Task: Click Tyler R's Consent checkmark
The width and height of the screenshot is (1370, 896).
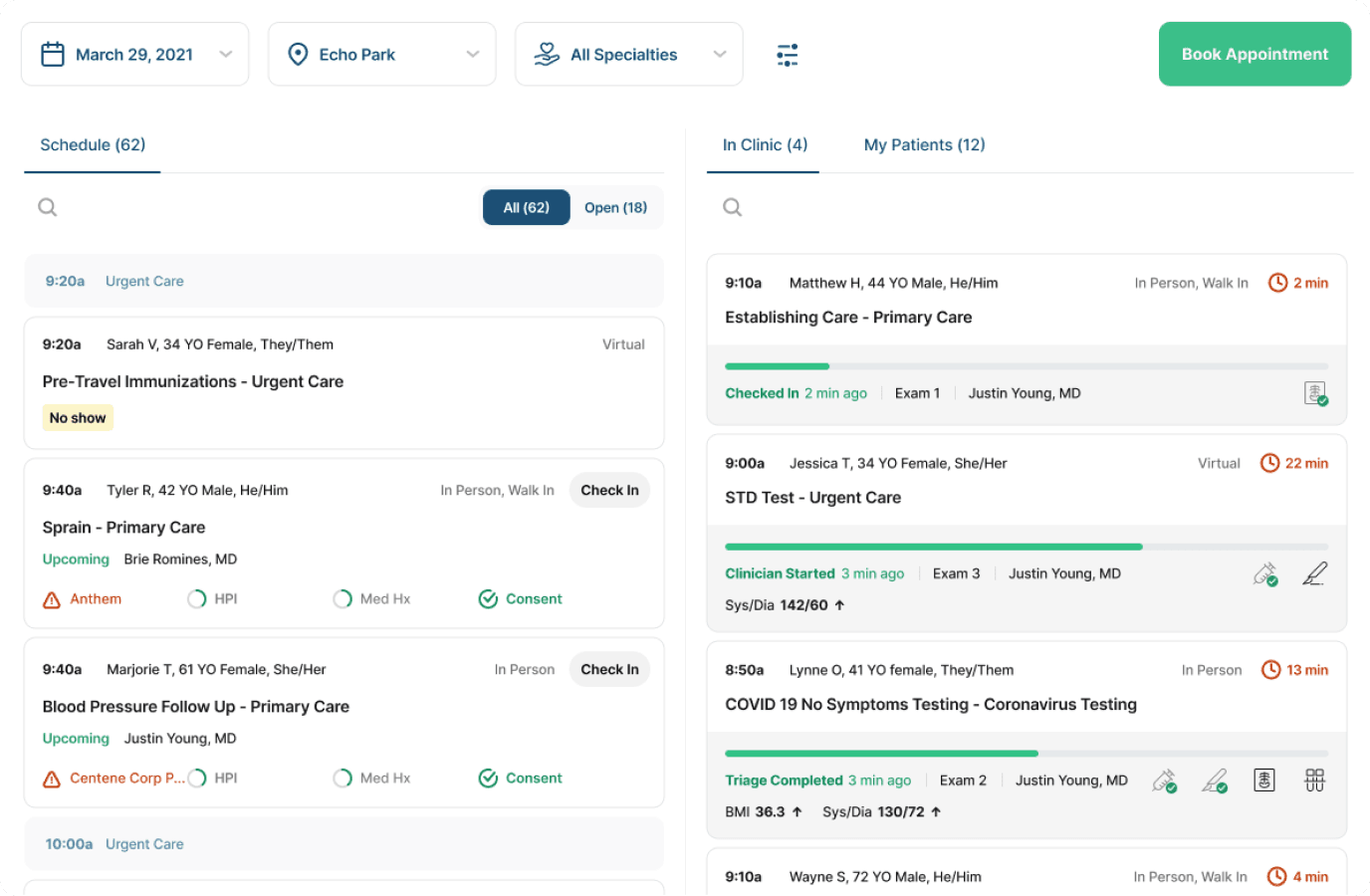Action: [x=488, y=599]
